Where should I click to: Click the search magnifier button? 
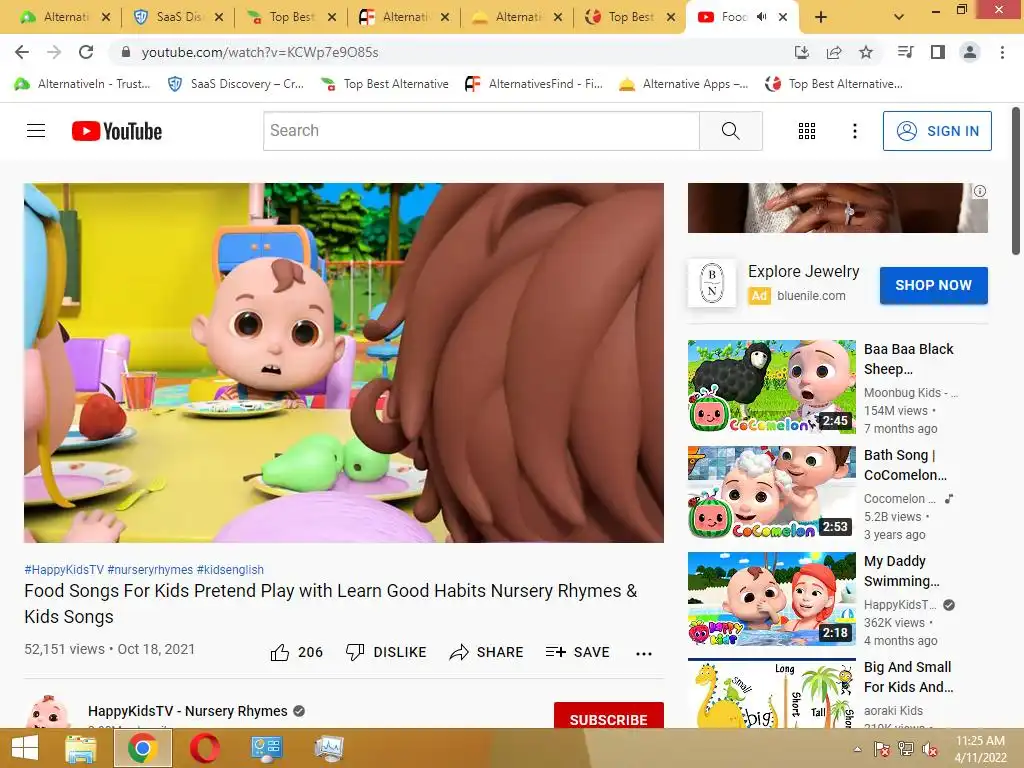[x=731, y=131]
